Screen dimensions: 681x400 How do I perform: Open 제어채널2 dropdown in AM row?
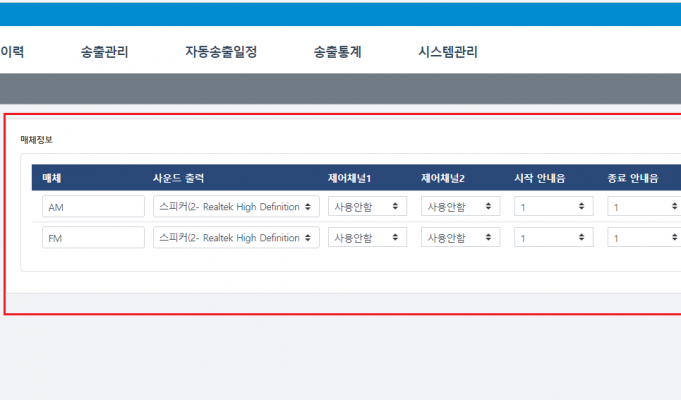(460, 206)
